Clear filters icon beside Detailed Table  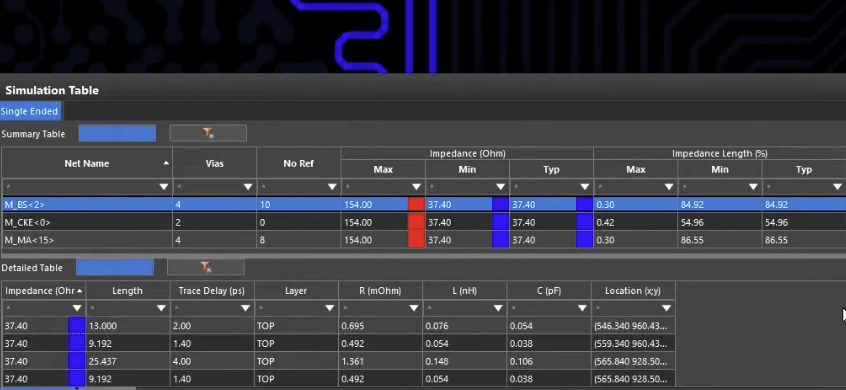click(206, 267)
